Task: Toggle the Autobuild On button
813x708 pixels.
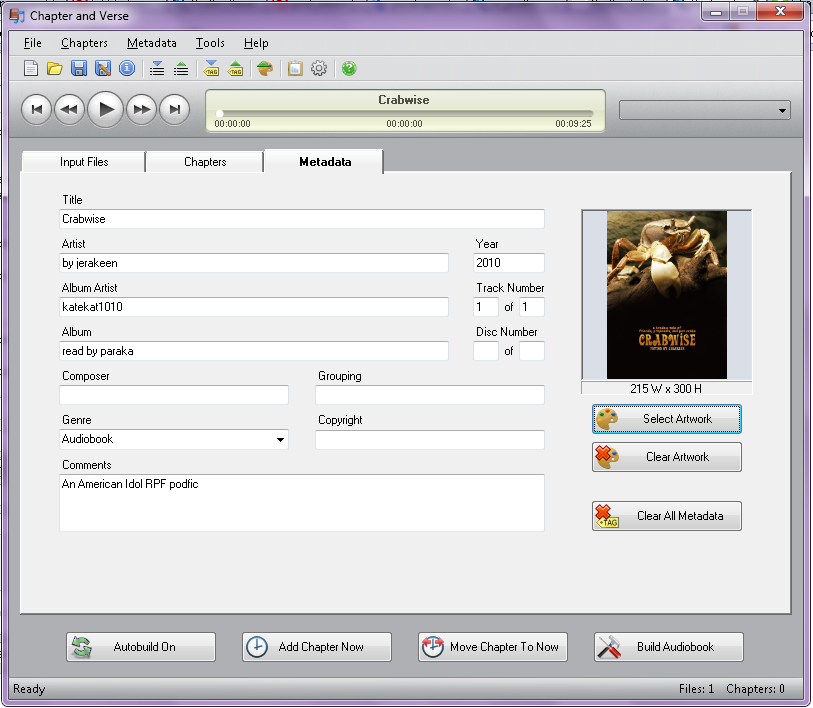Action: tap(141, 647)
